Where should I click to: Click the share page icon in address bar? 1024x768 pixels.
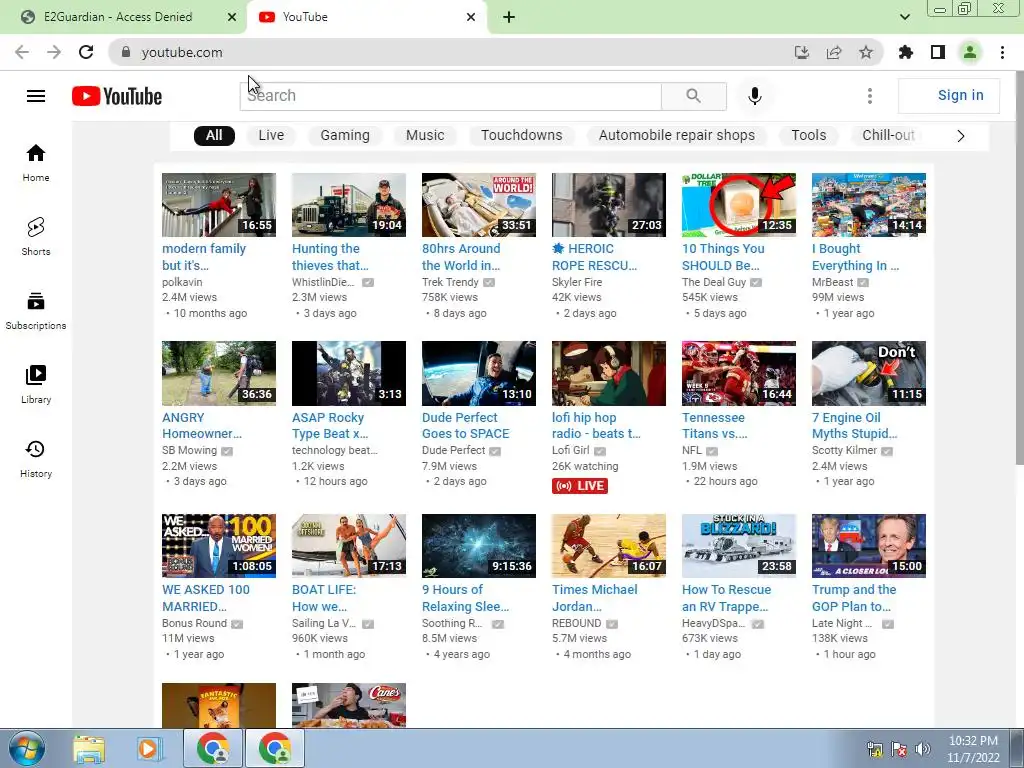[x=834, y=52]
